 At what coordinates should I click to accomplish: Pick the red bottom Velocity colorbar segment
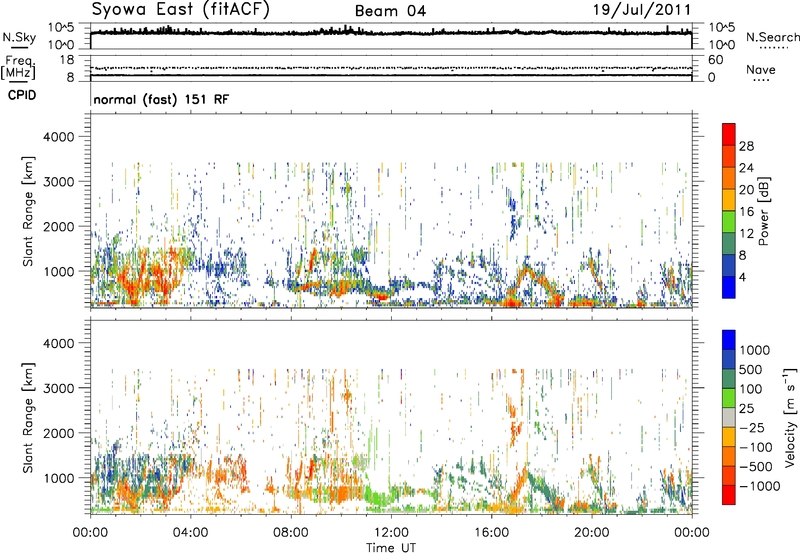tap(729, 495)
